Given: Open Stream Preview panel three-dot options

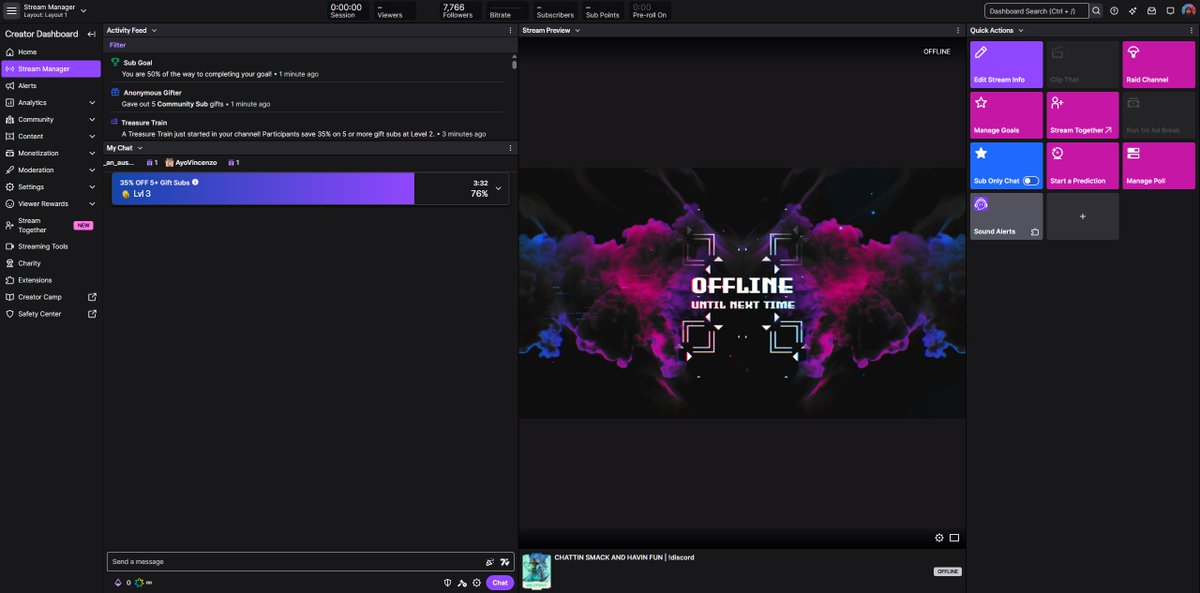Looking at the screenshot, I should pos(959,31).
